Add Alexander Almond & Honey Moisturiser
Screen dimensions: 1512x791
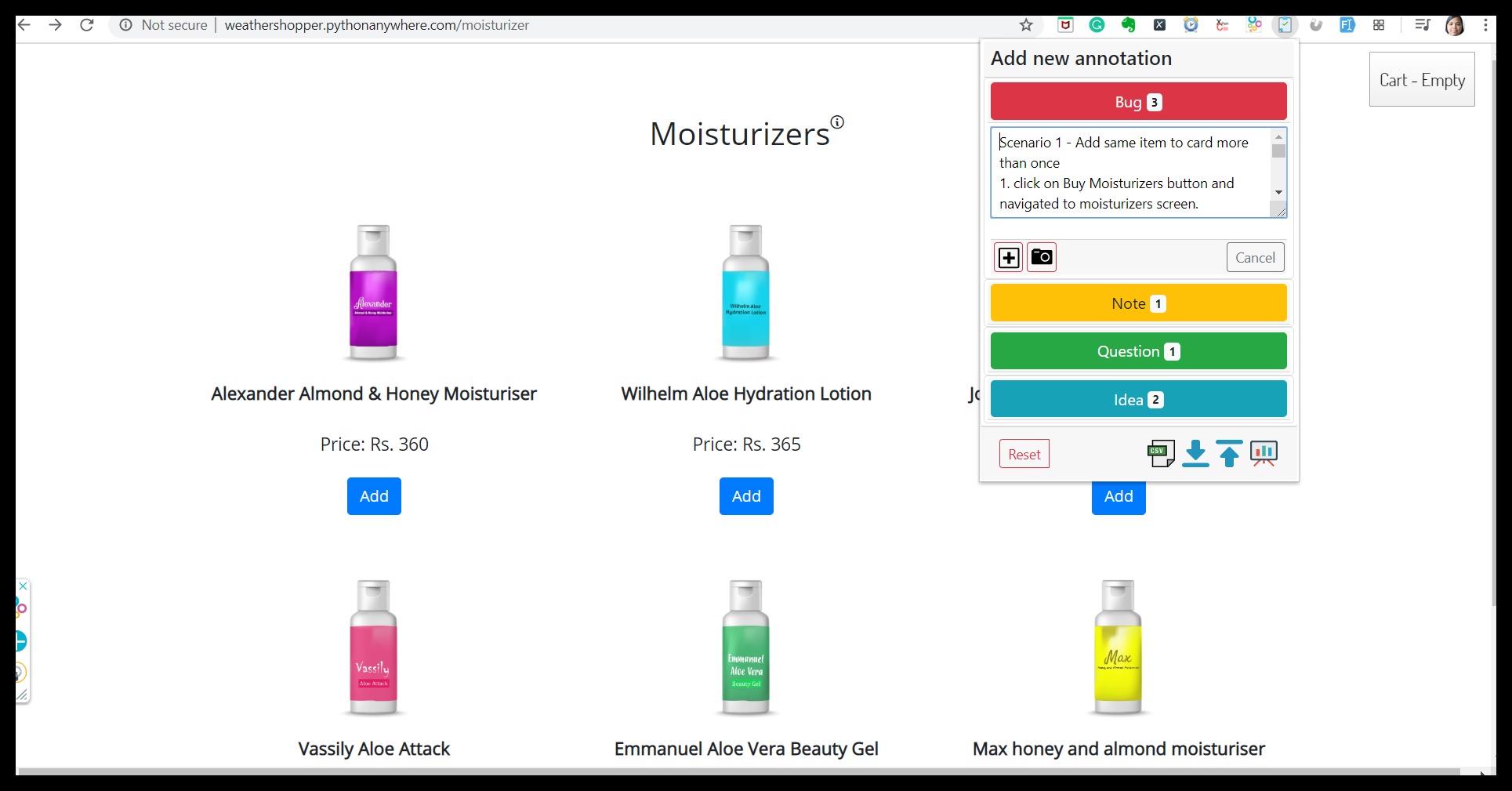click(x=374, y=496)
